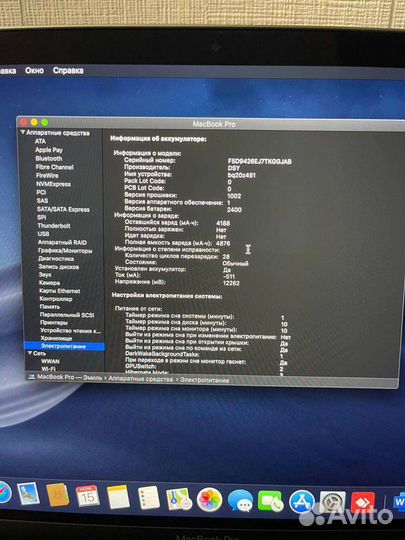The height and width of the screenshot is (540, 405).
Task: Click Аппаратные средства in the path bar
Action: click(x=141, y=379)
